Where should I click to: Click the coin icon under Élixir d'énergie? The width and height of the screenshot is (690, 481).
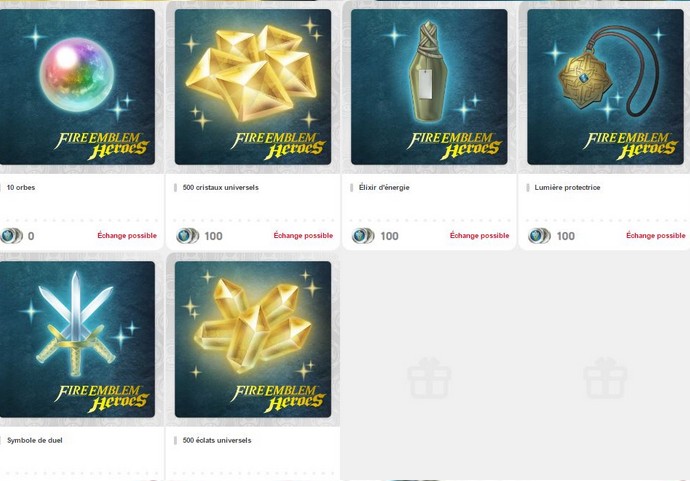pos(363,236)
